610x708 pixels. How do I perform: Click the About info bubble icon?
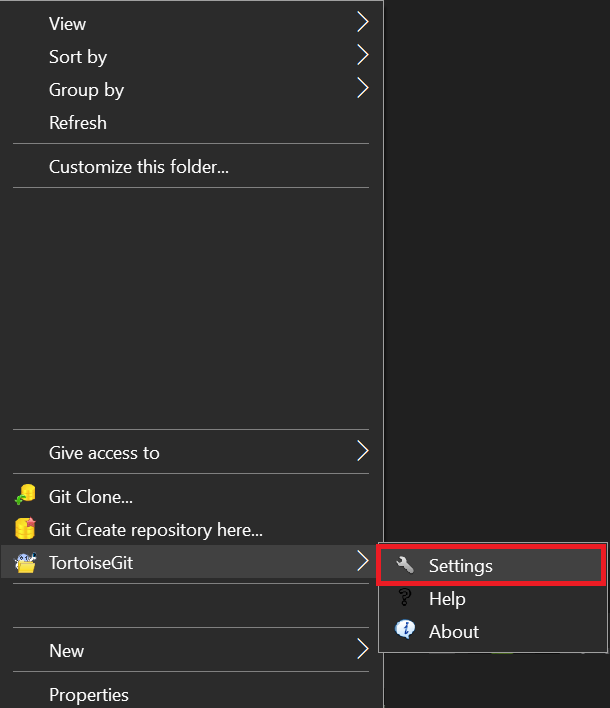tap(405, 629)
